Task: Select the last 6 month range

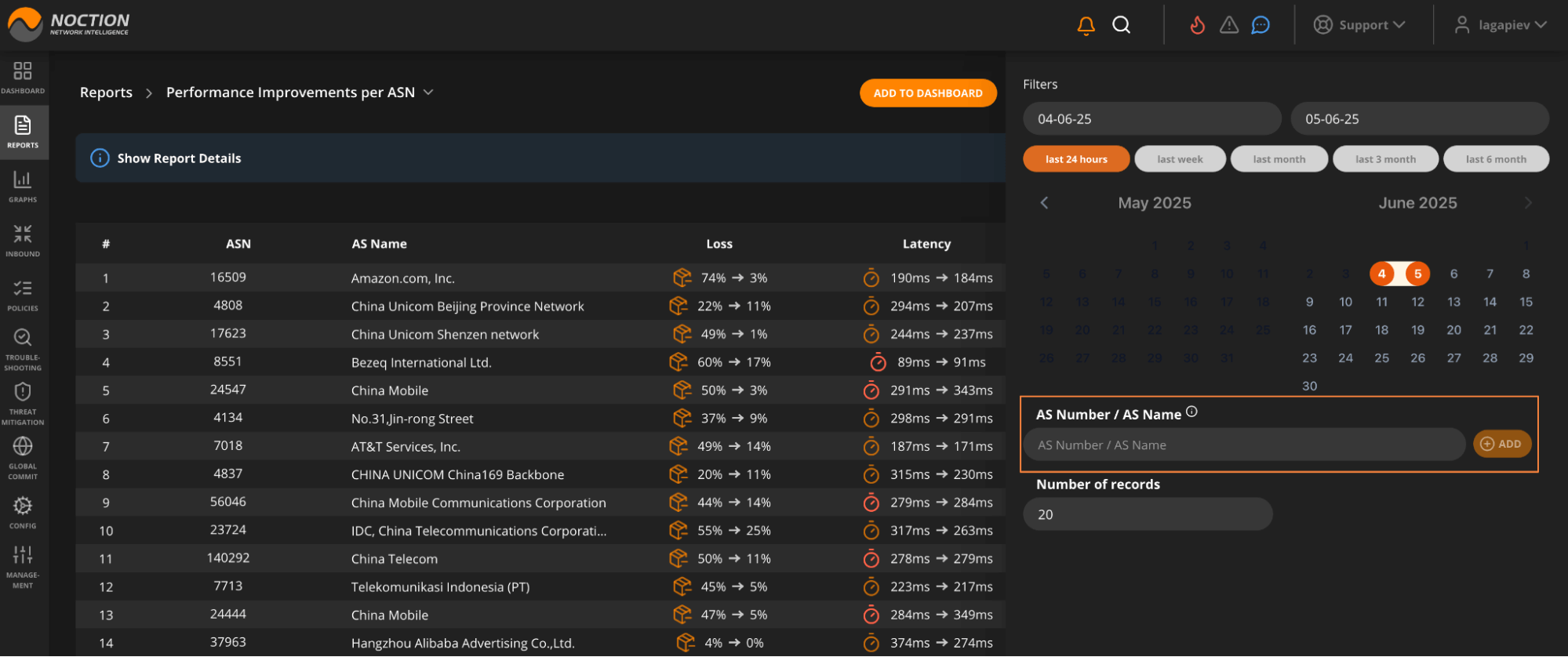Action: tap(1497, 159)
